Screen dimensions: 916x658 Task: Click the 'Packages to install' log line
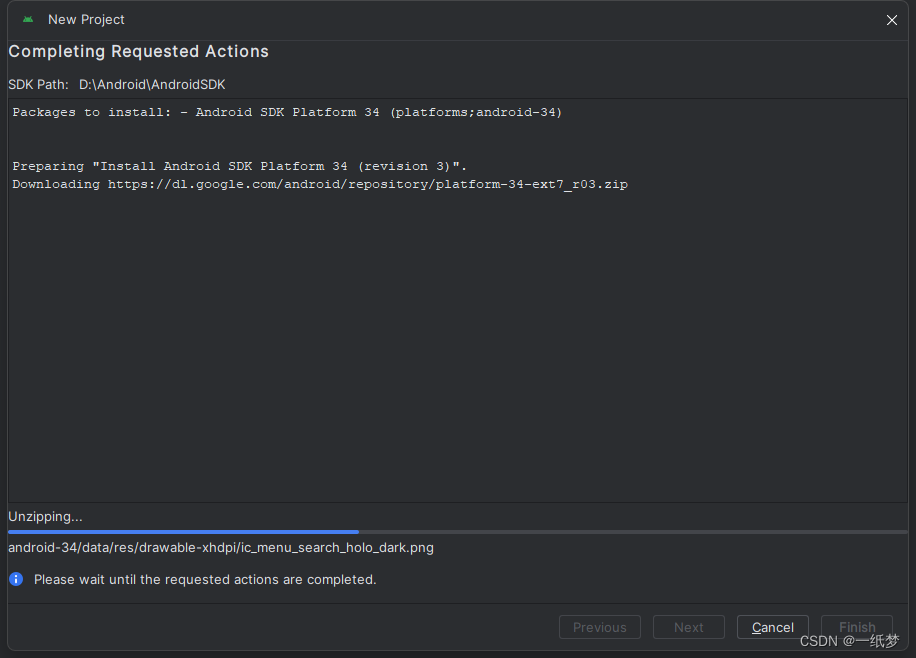[x=287, y=112]
